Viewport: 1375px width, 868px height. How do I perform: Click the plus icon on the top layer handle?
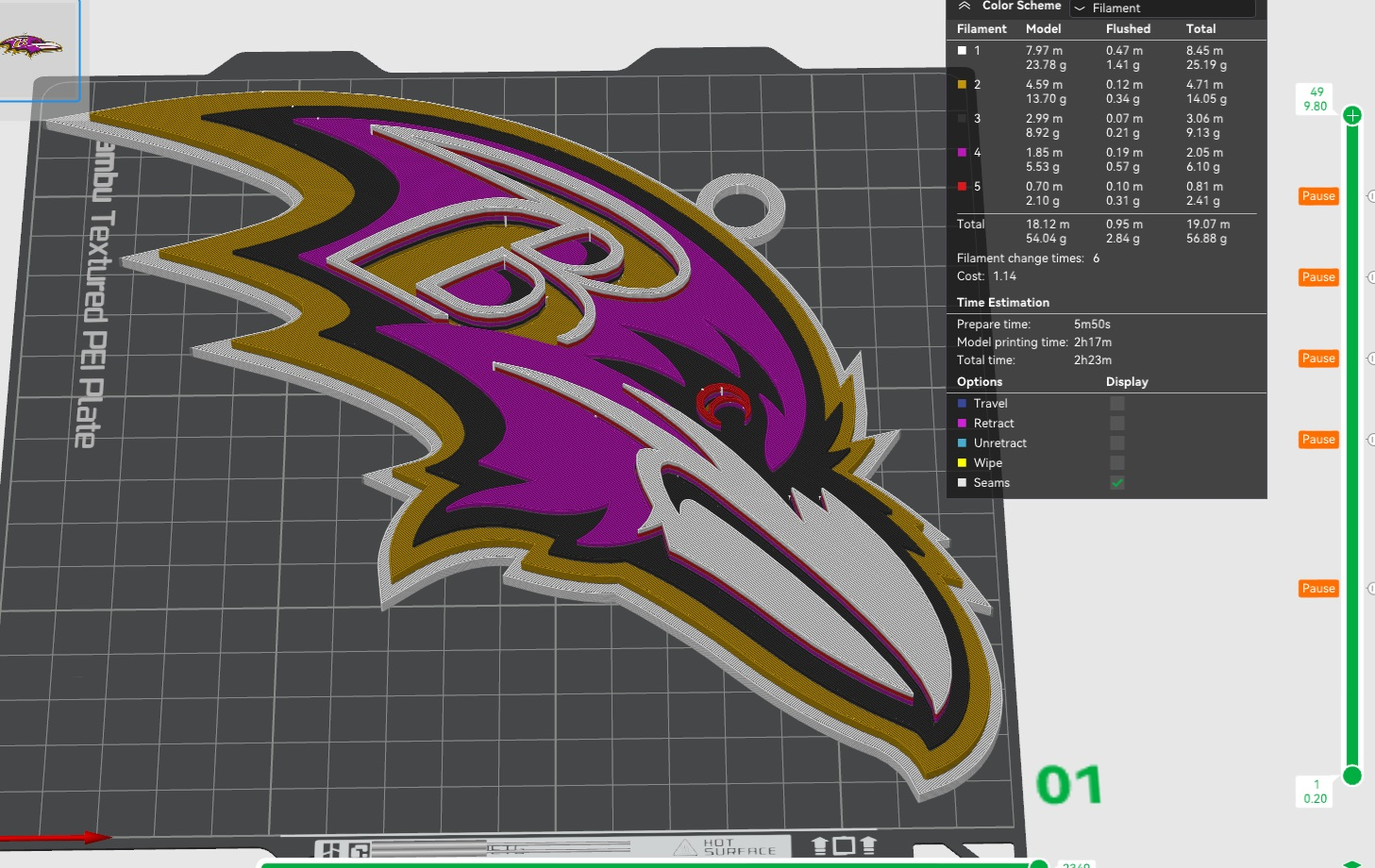[x=1352, y=115]
